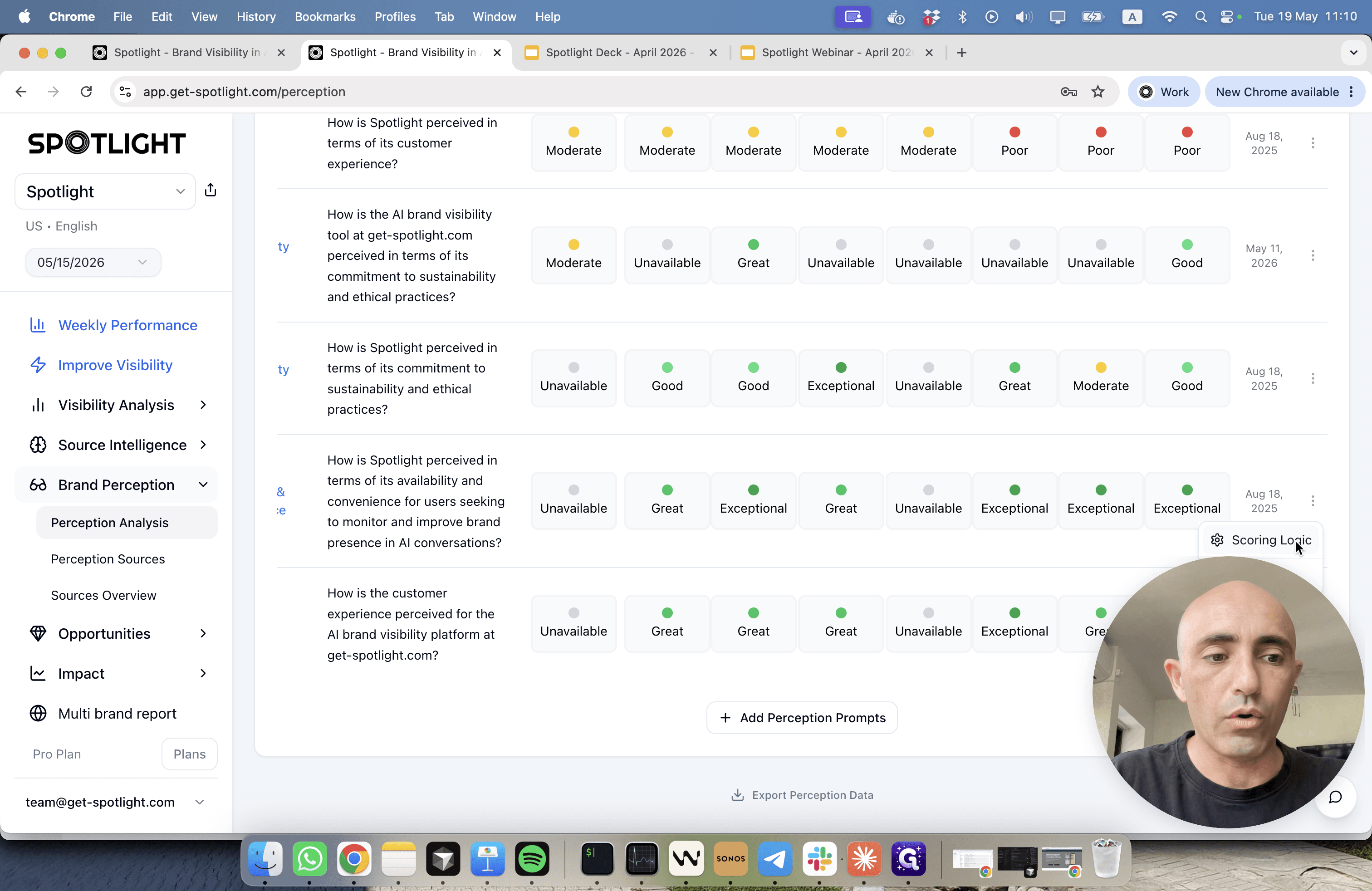The image size is (1372, 891).
Task: Click Export Perception Data link
Action: click(x=802, y=795)
